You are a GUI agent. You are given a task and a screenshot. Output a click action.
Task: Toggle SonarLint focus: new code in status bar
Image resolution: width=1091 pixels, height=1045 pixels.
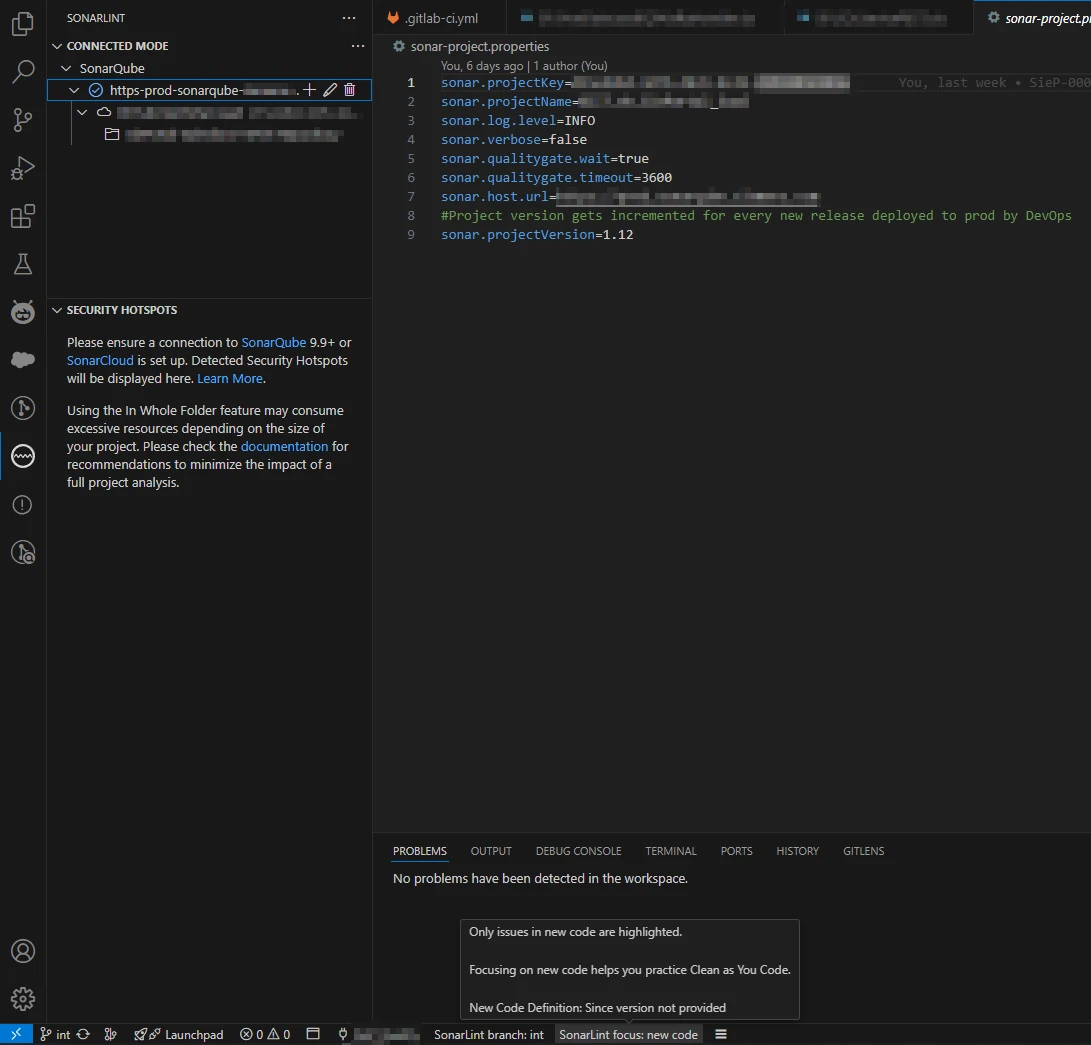tap(628, 1034)
